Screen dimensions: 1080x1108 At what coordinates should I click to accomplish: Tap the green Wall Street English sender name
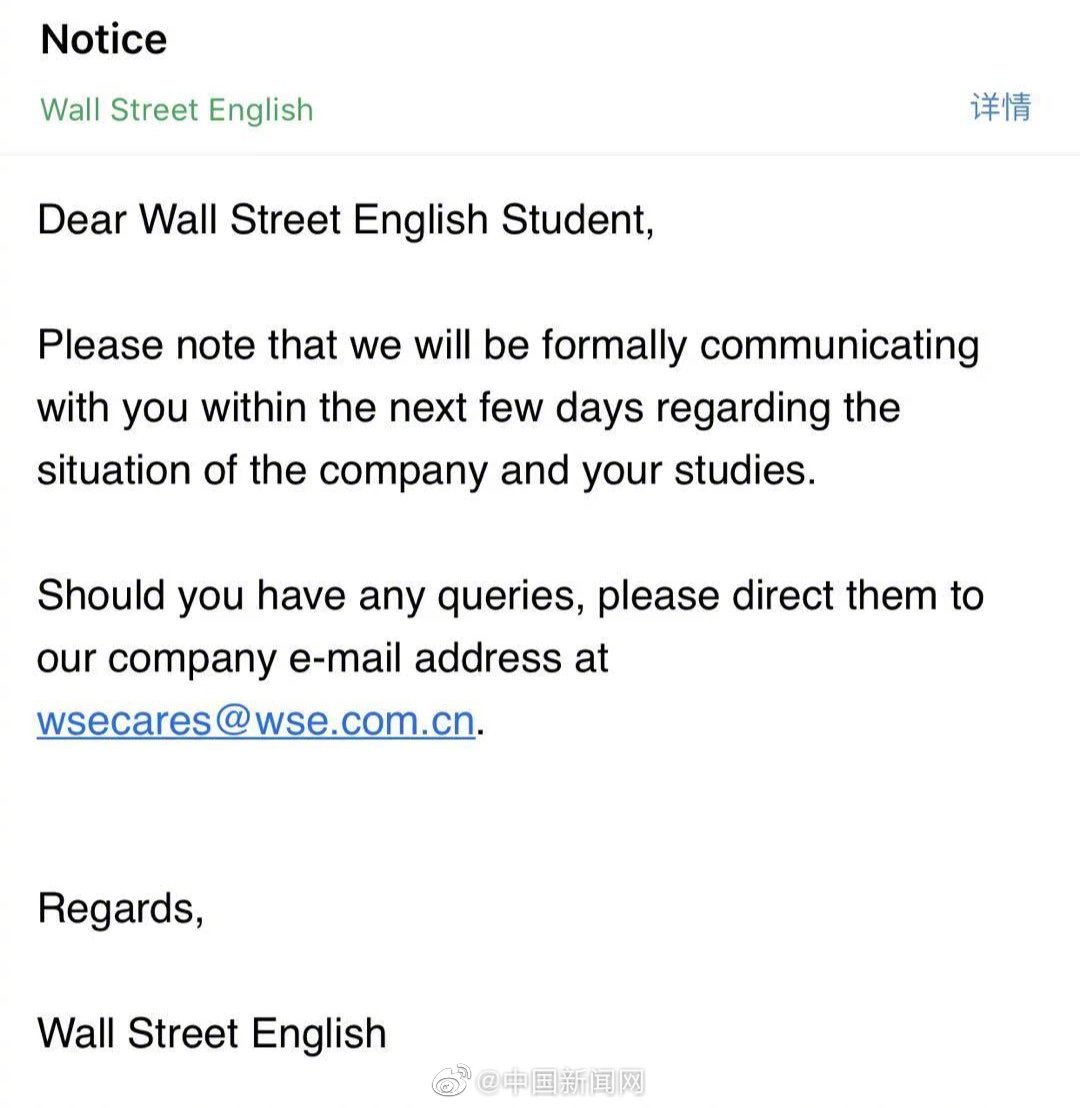pyautogui.click(x=177, y=109)
